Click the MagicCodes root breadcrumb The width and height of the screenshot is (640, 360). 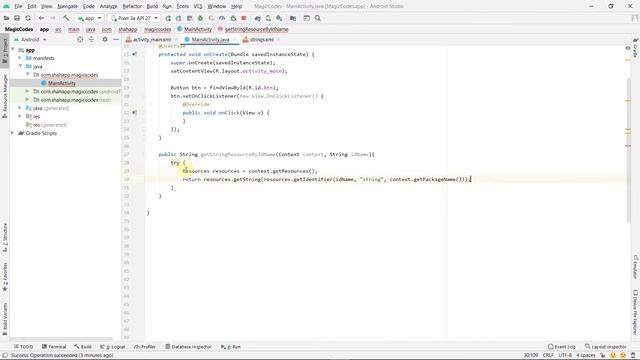coord(19,29)
